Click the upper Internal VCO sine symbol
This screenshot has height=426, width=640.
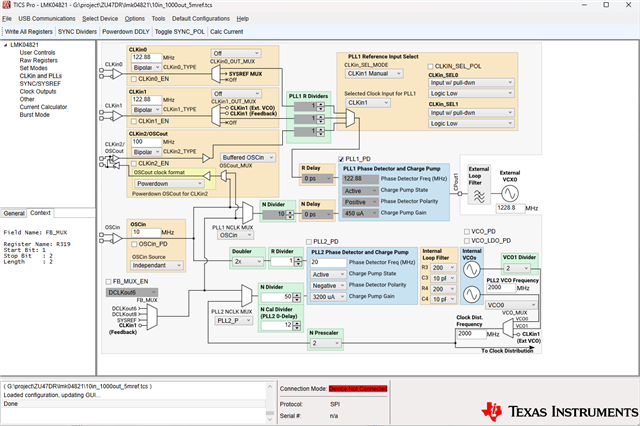coord(471,270)
